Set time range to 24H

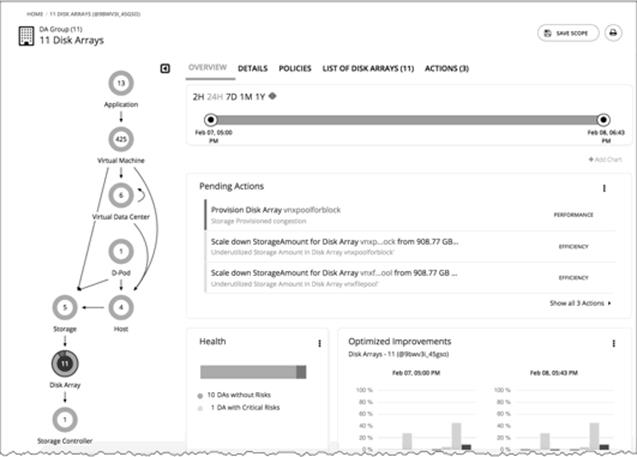click(215, 97)
